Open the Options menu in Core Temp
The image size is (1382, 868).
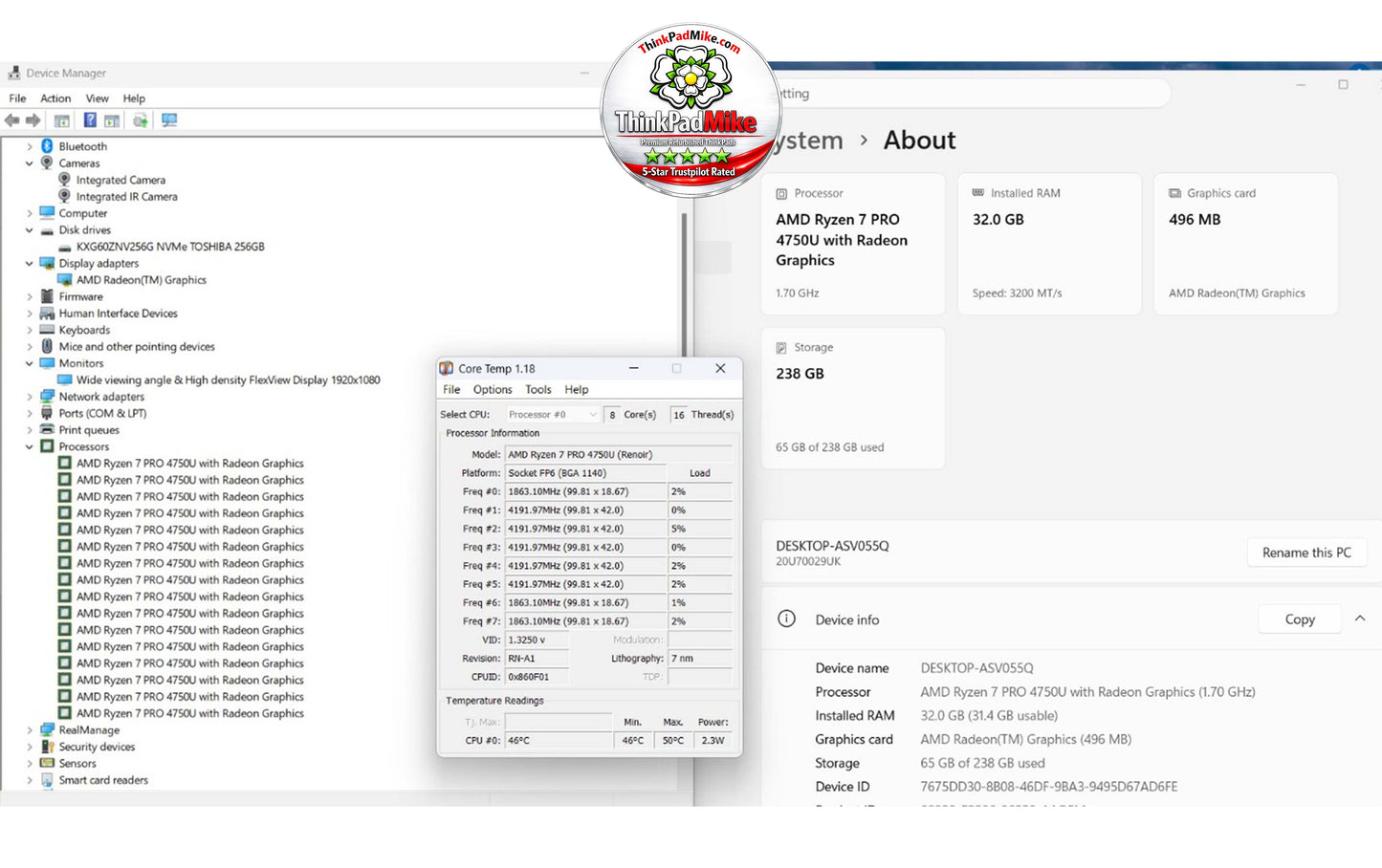click(x=493, y=390)
